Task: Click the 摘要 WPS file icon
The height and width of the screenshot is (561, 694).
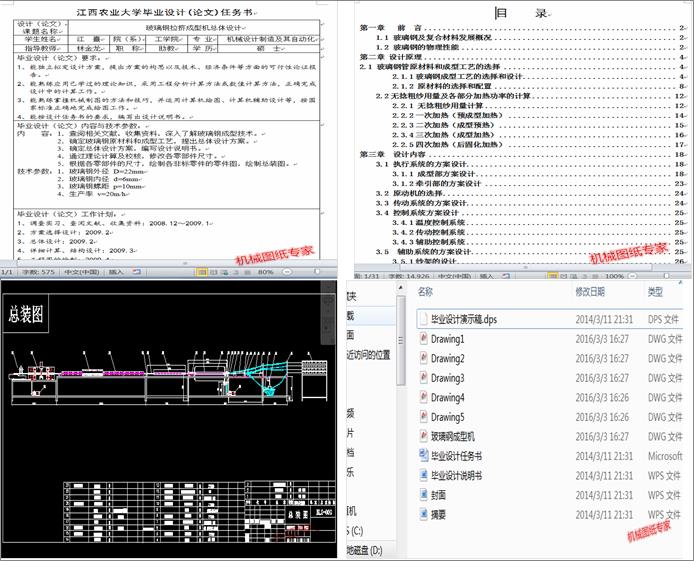Action: [x=424, y=514]
